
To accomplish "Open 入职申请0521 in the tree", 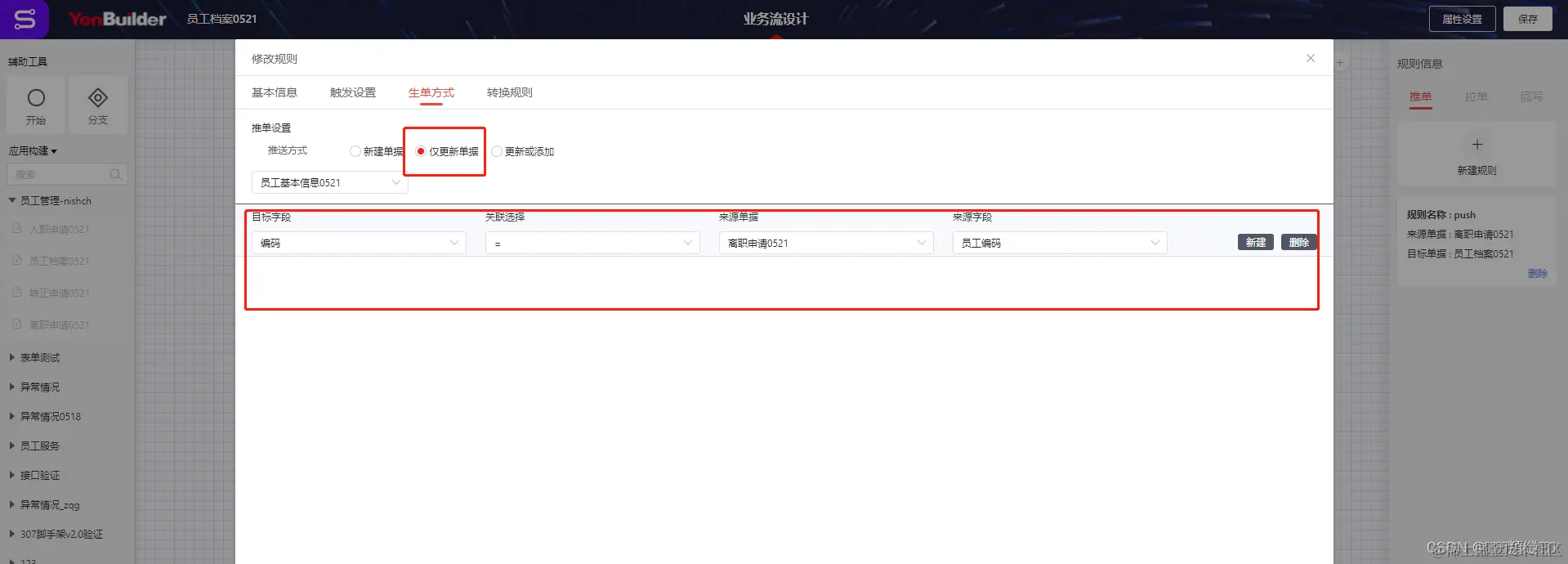I will point(60,229).
